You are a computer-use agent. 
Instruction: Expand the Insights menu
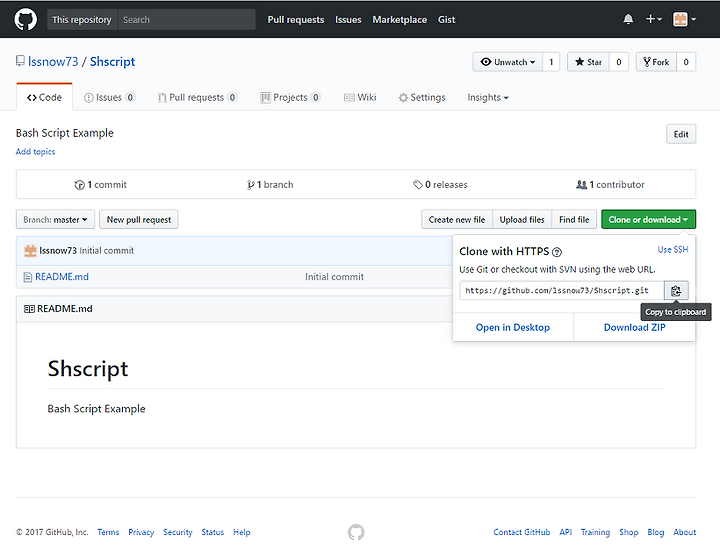tap(488, 97)
